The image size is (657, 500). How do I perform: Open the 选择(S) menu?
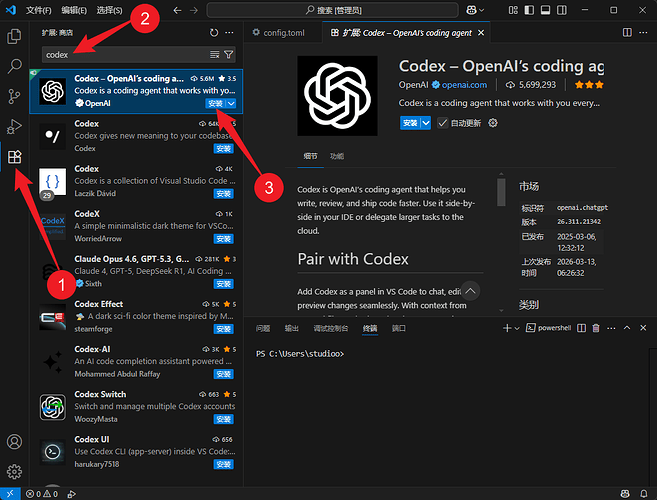[109, 10]
